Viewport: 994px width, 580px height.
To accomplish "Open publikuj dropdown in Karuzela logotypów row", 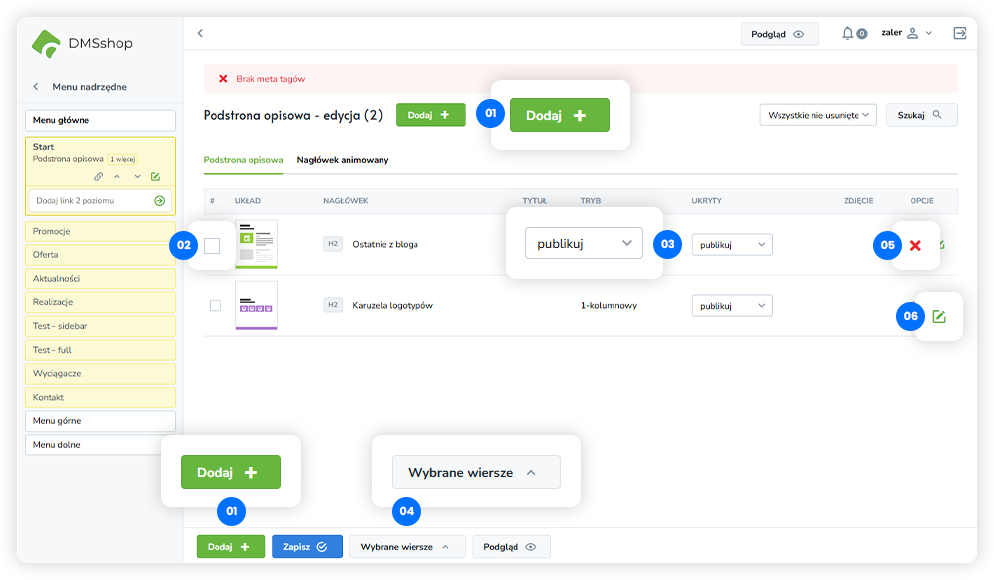I will click(731, 305).
